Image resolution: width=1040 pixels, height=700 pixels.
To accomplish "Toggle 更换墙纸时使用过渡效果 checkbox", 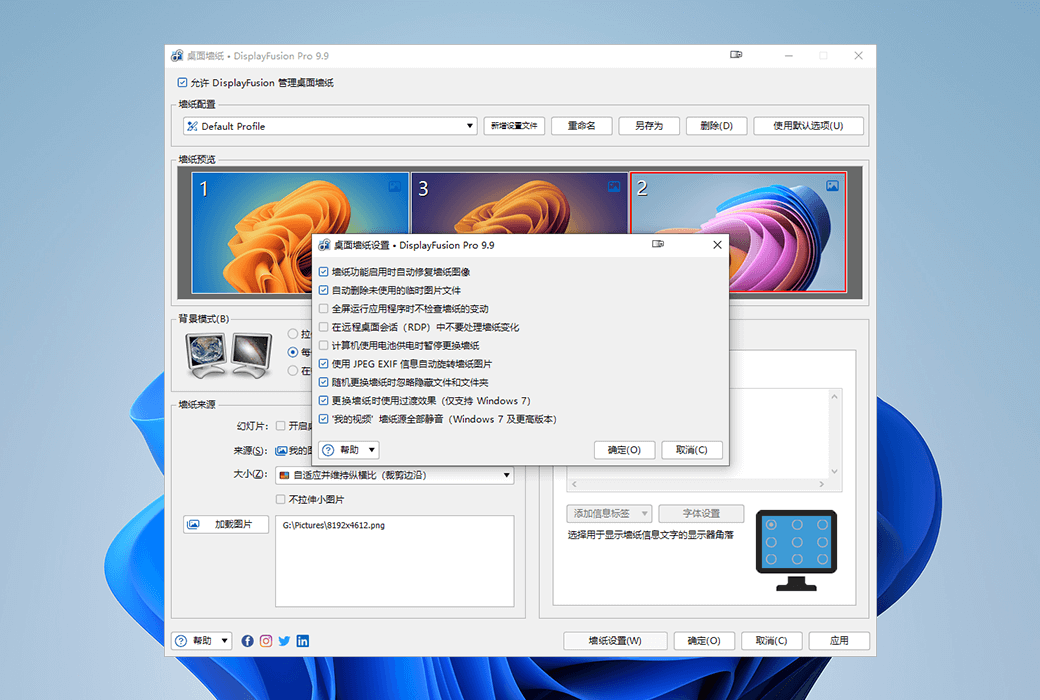I will coord(324,401).
